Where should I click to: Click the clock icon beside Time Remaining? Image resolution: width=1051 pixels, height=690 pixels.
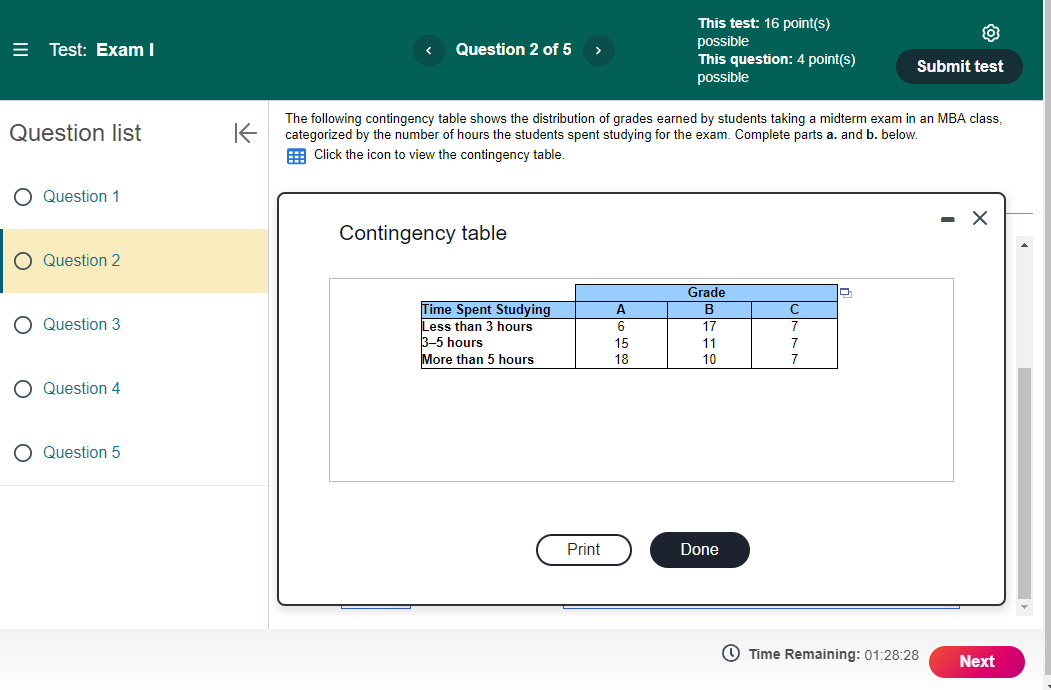[729, 654]
